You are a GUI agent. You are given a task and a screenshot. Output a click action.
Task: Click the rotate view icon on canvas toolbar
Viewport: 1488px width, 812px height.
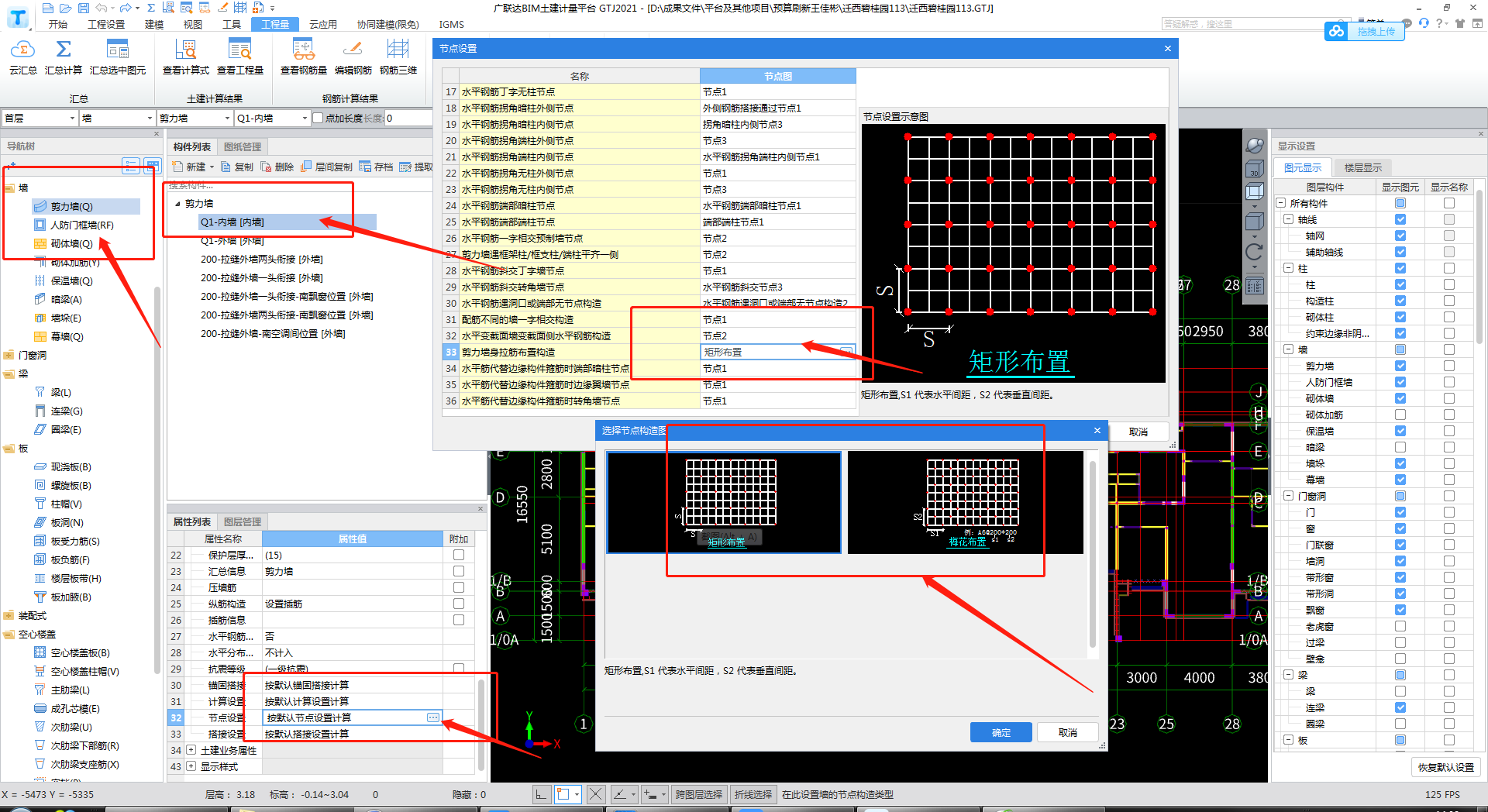[1254, 253]
